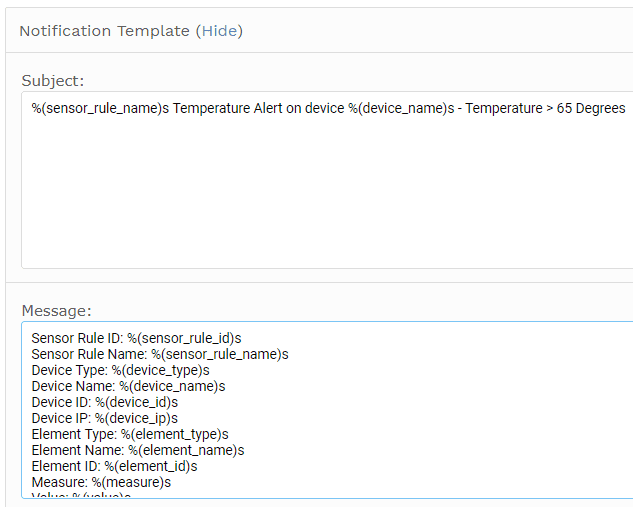Click the Element Type line in Message

point(130,434)
